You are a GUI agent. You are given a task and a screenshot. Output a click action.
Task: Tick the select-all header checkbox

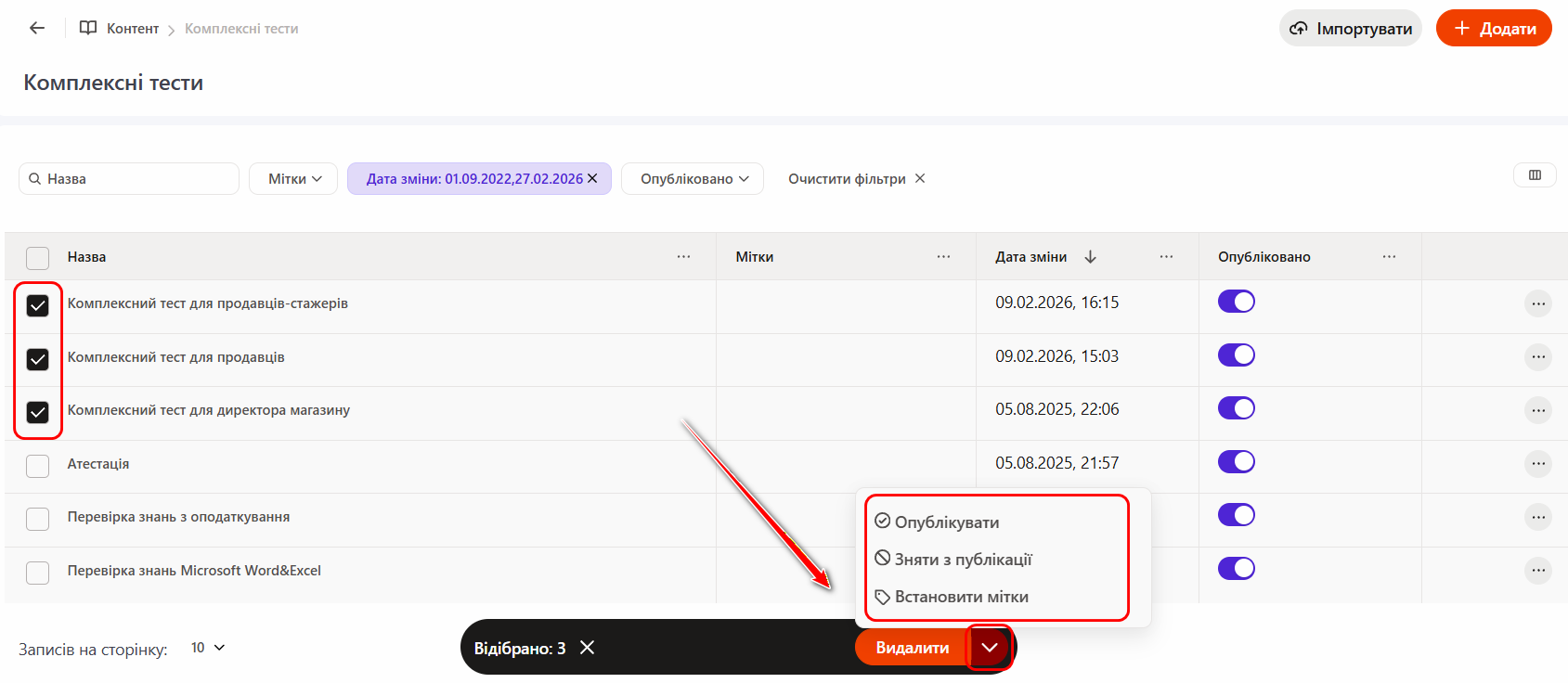tap(38, 258)
